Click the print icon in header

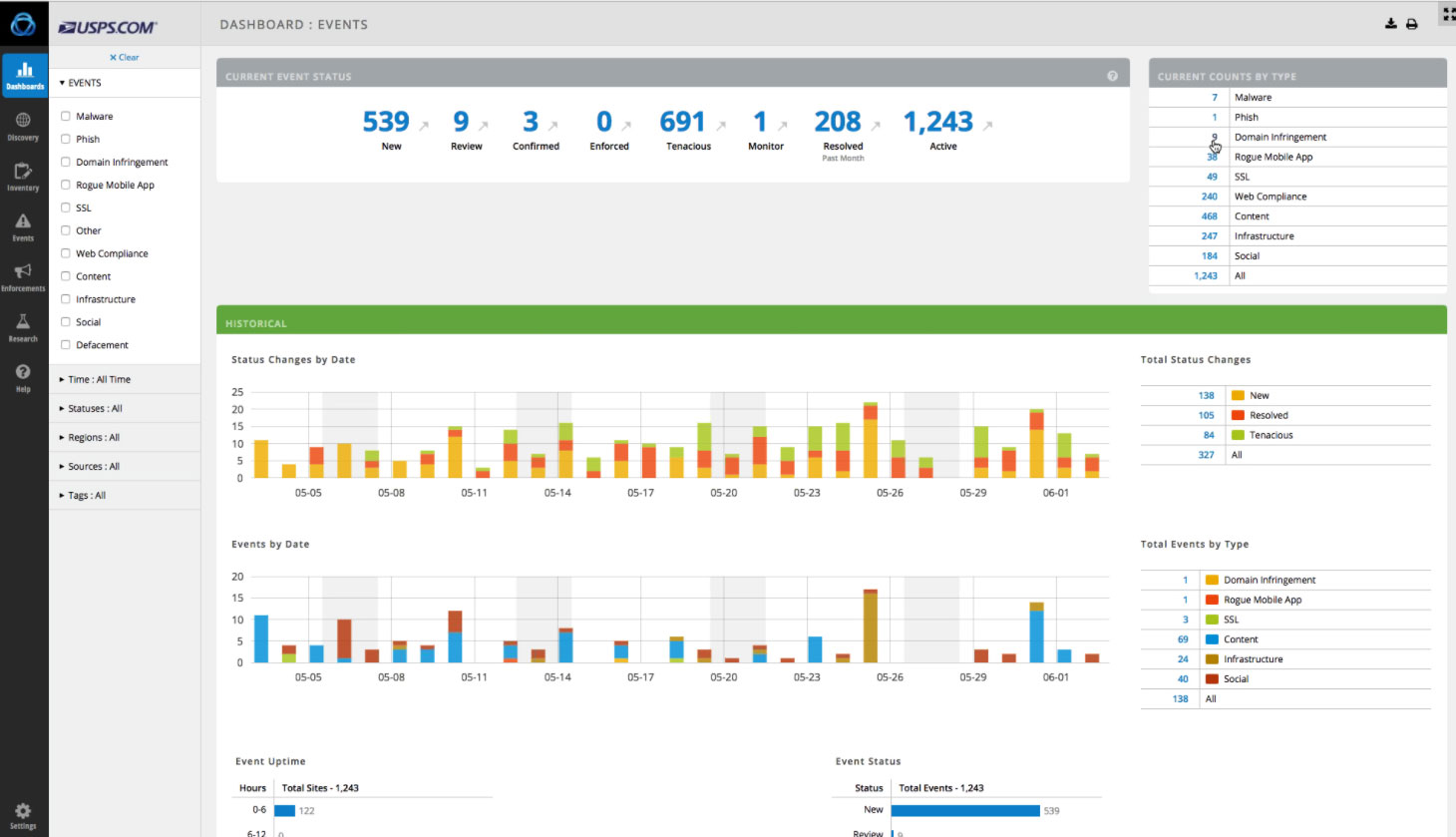[1412, 24]
